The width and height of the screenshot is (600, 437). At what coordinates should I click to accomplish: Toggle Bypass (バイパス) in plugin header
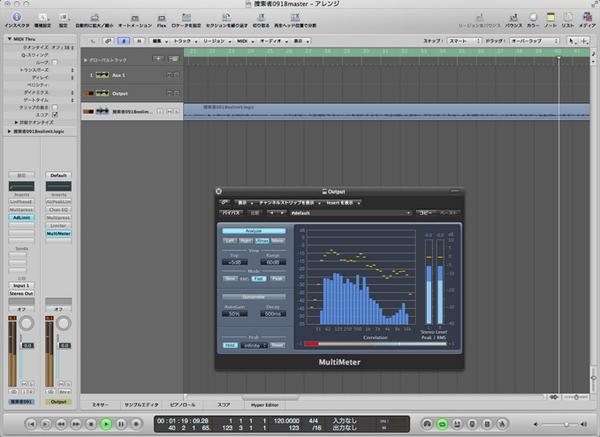231,212
